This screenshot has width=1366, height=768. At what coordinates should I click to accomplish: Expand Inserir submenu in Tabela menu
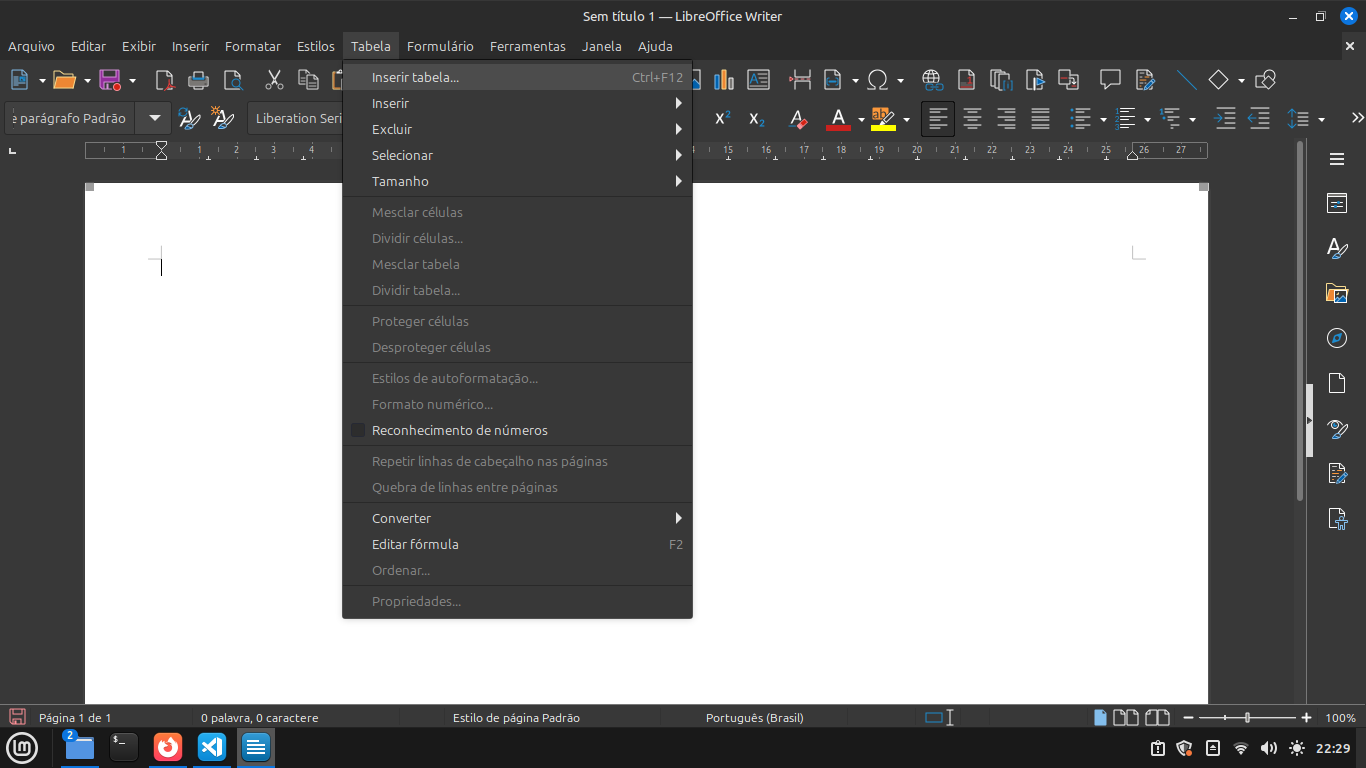coord(517,103)
